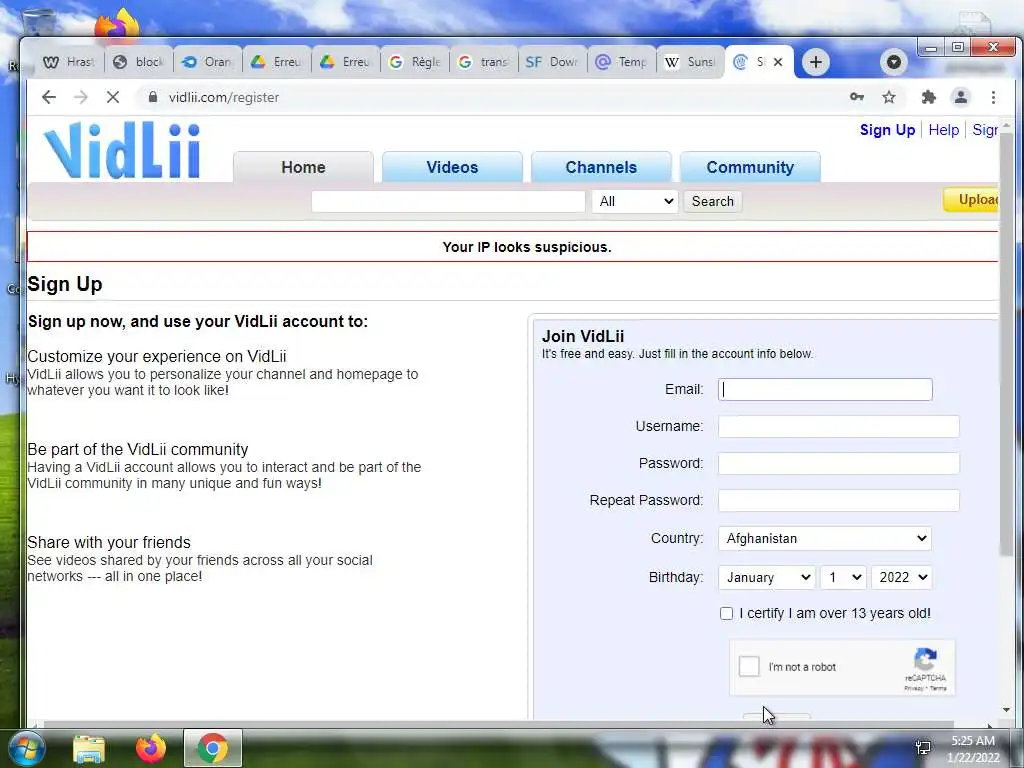Stop page loading with the X icon

click(112, 97)
